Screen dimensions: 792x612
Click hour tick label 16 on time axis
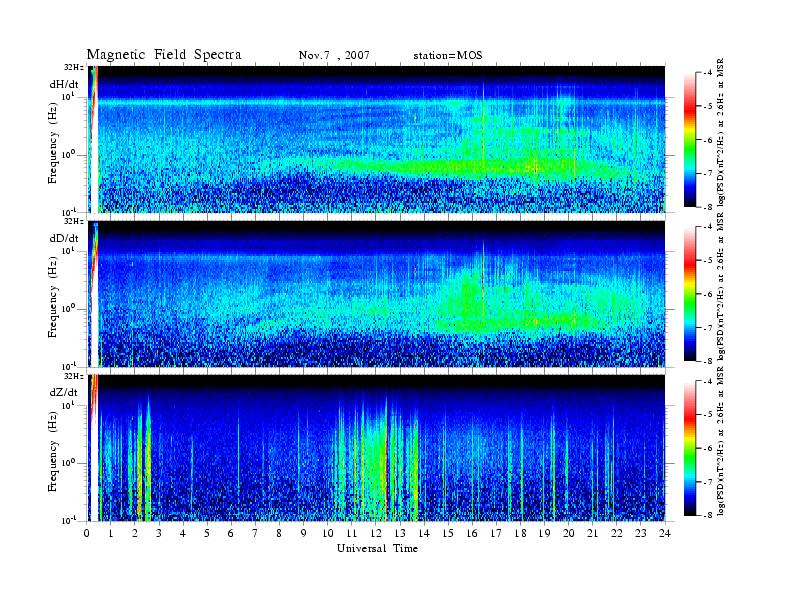point(472,534)
